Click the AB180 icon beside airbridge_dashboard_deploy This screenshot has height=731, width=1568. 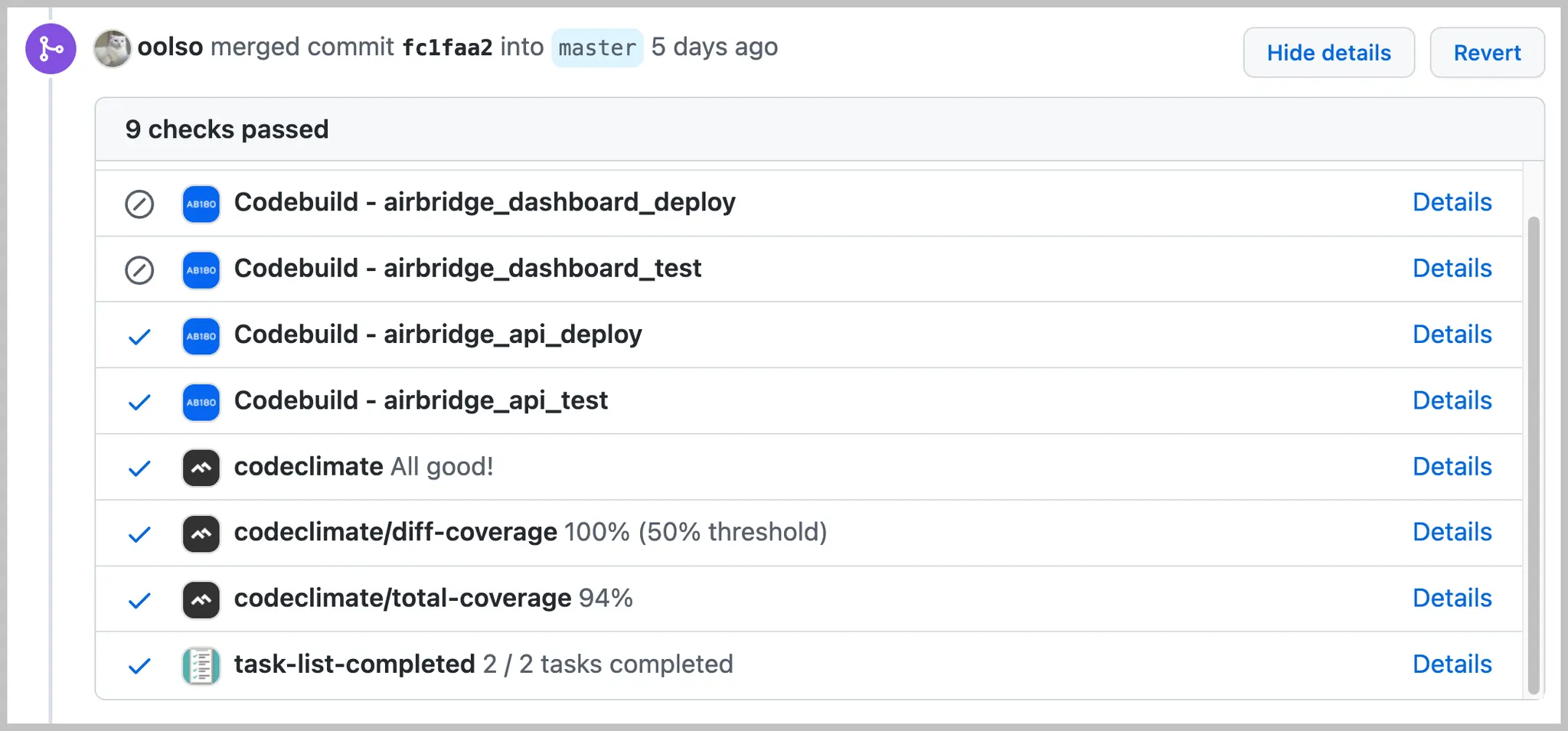201,204
